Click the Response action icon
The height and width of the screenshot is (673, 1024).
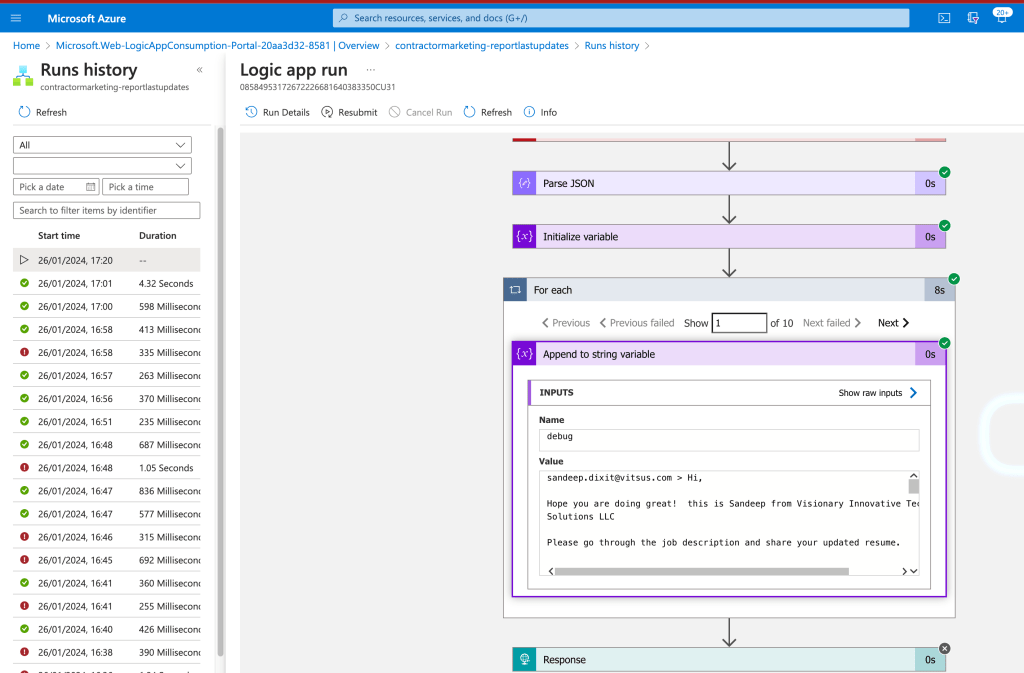tap(524, 659)
